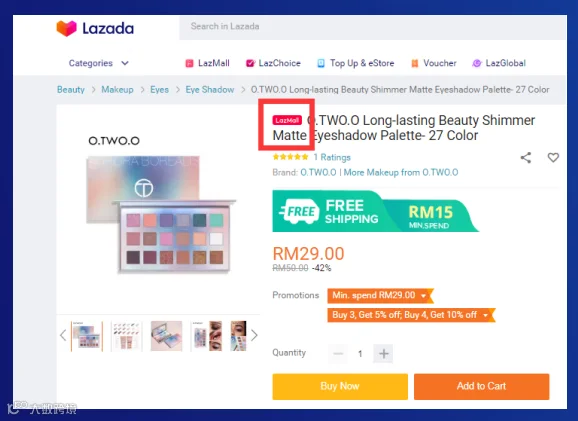Expand the Categories dropdown
Viewport: 578px width, 421px height.
(99, 63)
